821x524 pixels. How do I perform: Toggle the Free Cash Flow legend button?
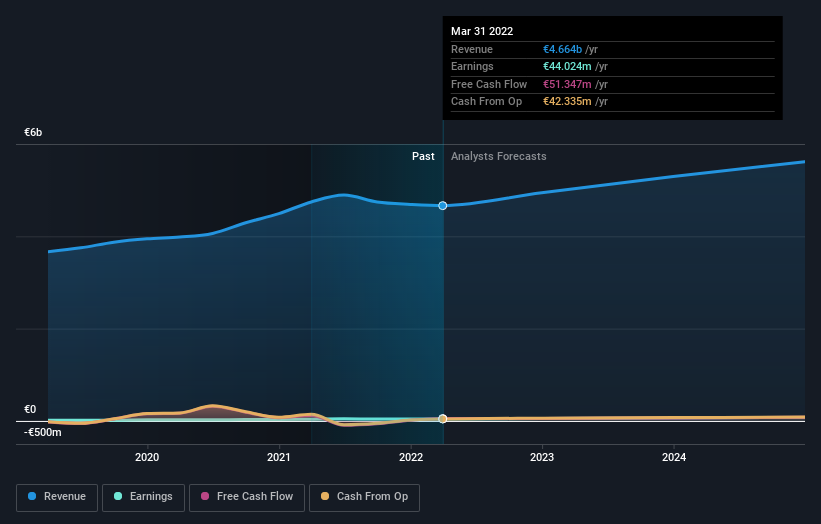pos(247,497)
